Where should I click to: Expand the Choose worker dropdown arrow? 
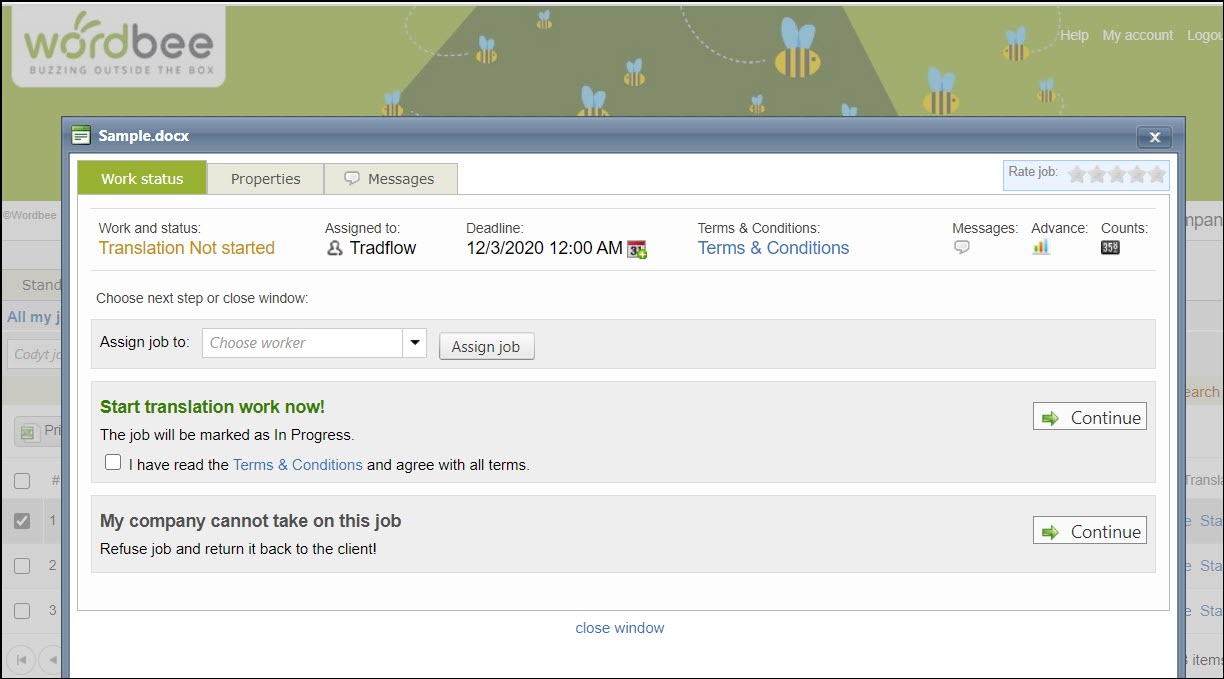(414, 343)
